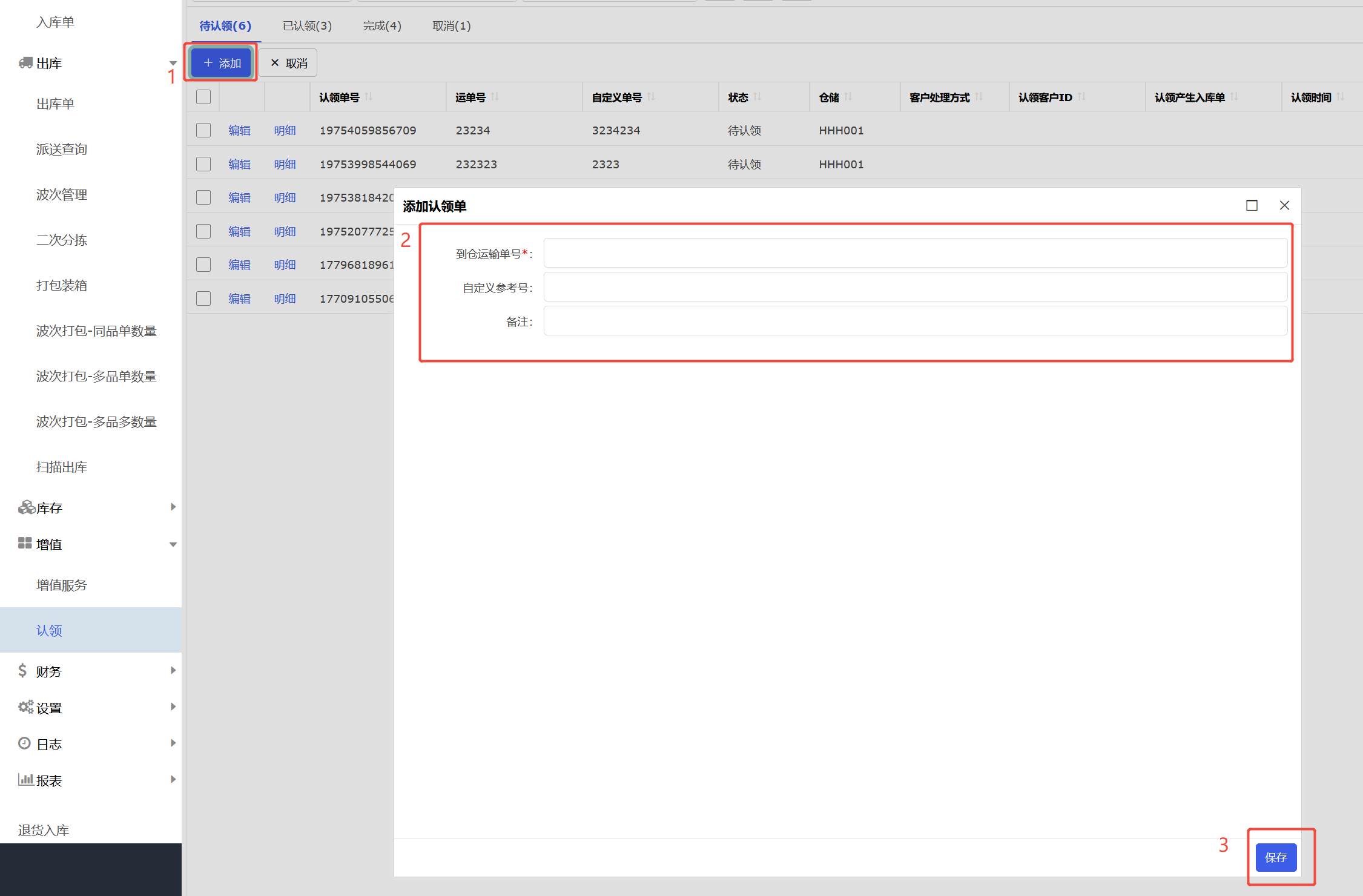Switch to the 待认领(6) tab
Screen dimensions: 1363x896
point(225,26)
